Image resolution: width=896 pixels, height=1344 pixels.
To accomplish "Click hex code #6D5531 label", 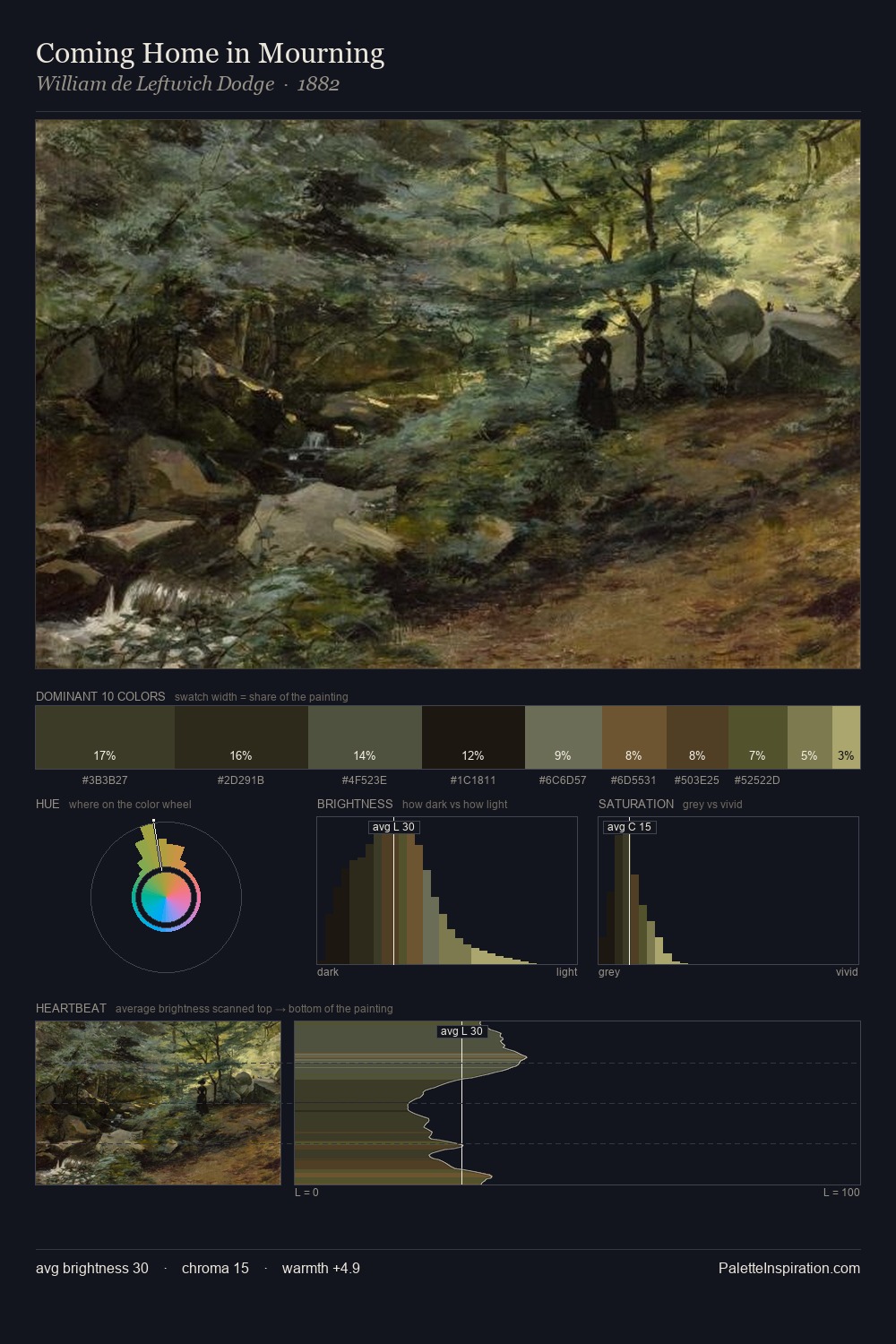I will (x=633, y=780).
